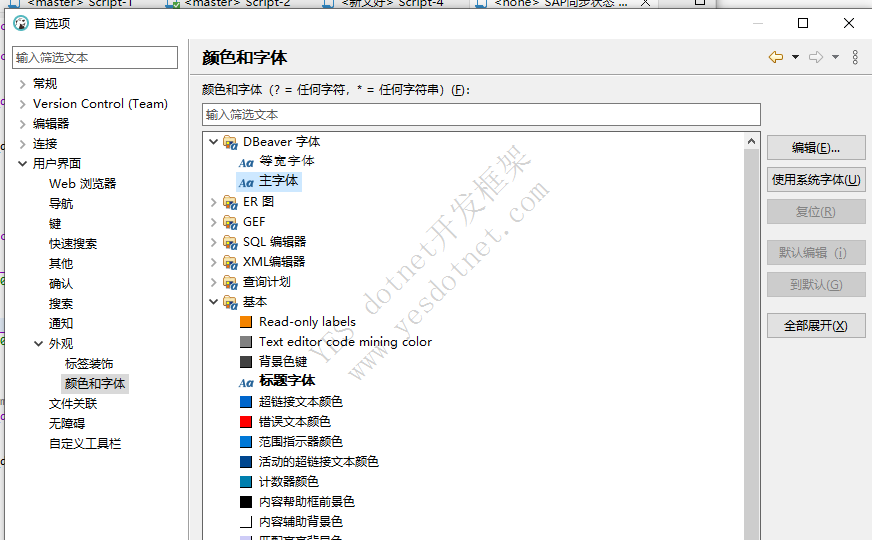
Task: Select the 范围指示器颜色 swatch
Action: (x=246, y=442)
